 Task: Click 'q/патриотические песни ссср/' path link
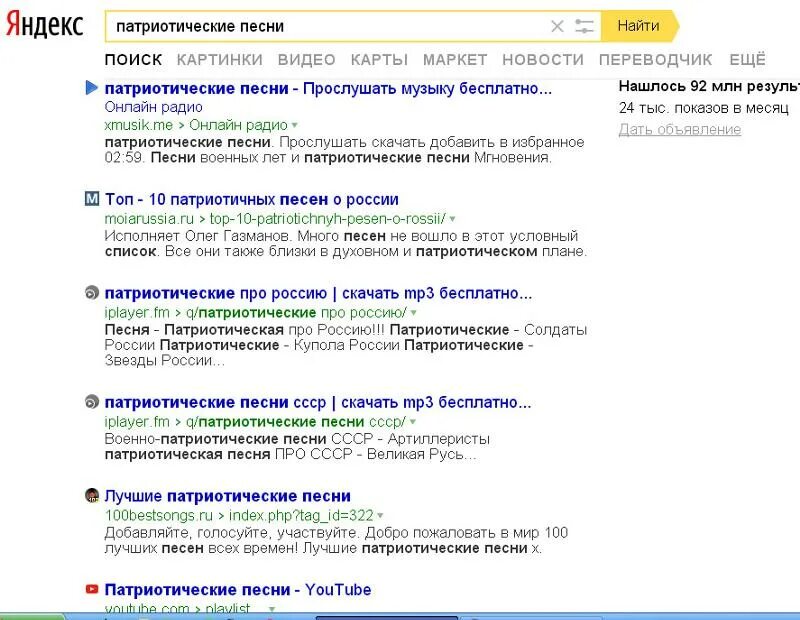295,421
